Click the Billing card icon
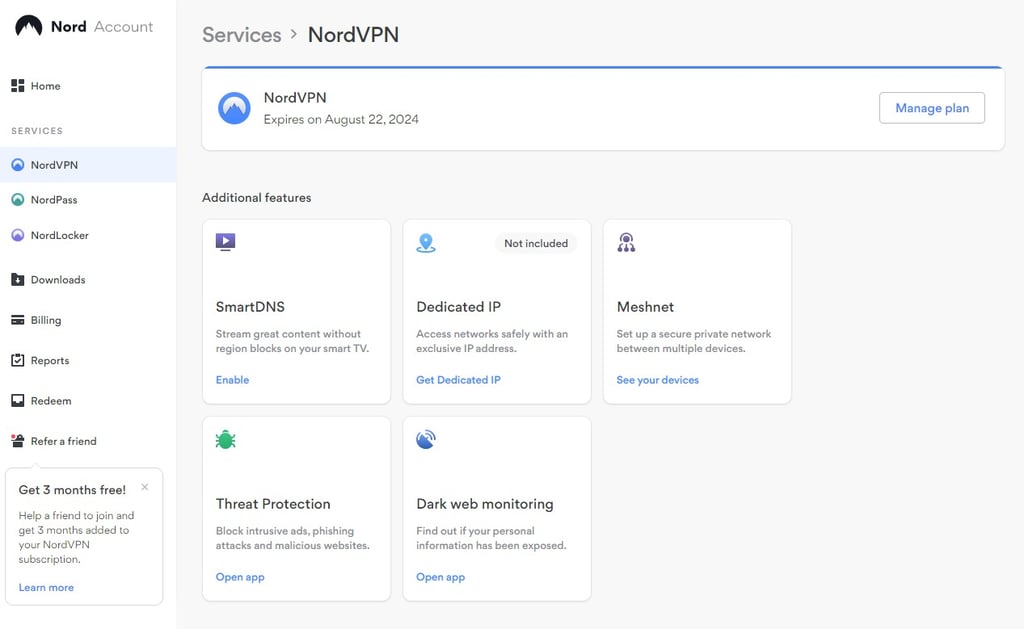Screen dimensions: 1024x629 pos(18,320)
